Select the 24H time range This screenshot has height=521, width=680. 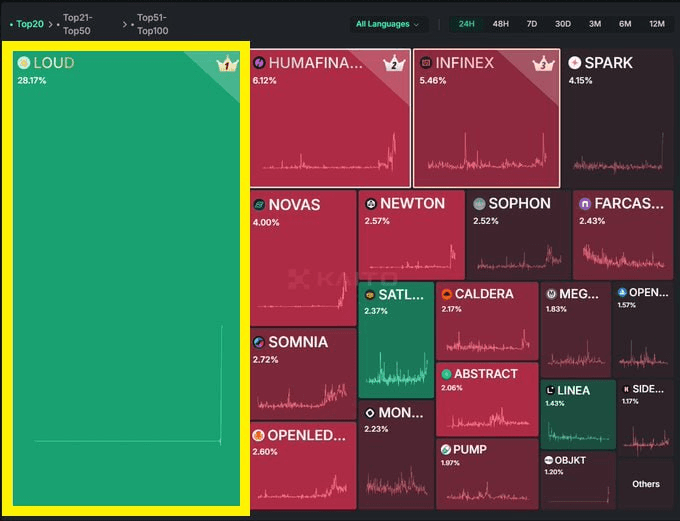pos(467,24)
